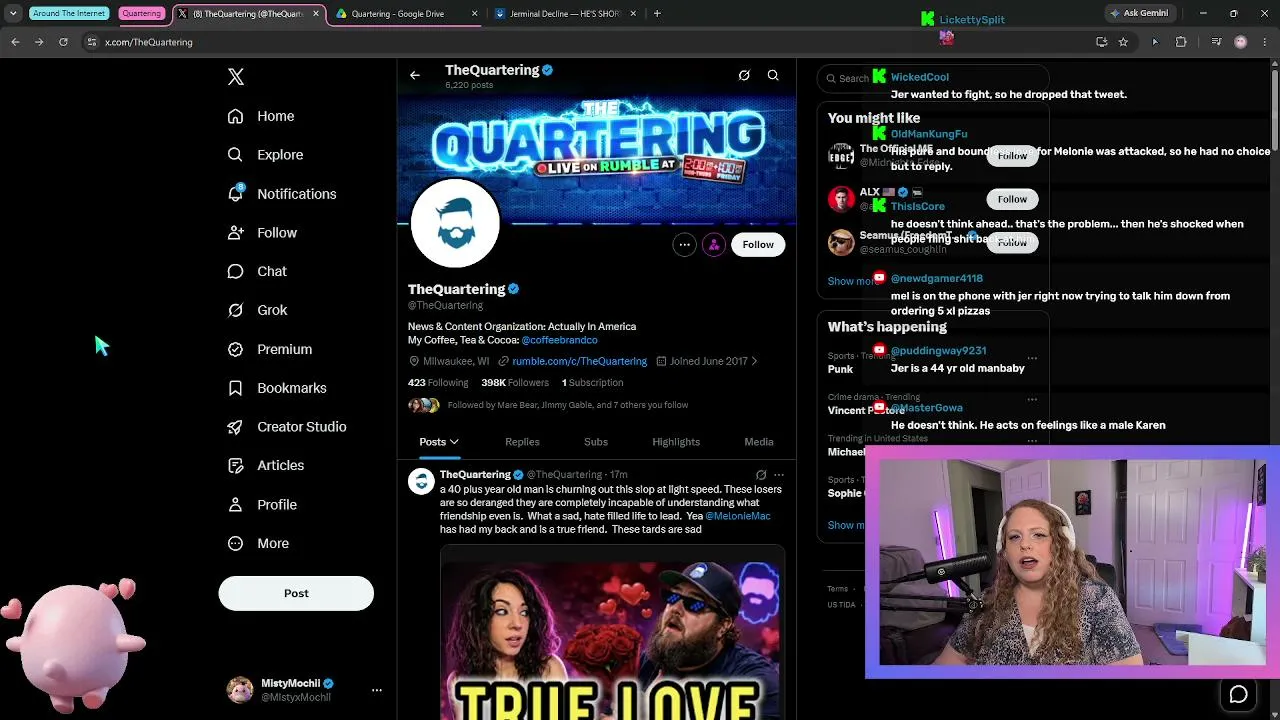
Task: Open the Chat bubble icon
Action: (235, 271)
